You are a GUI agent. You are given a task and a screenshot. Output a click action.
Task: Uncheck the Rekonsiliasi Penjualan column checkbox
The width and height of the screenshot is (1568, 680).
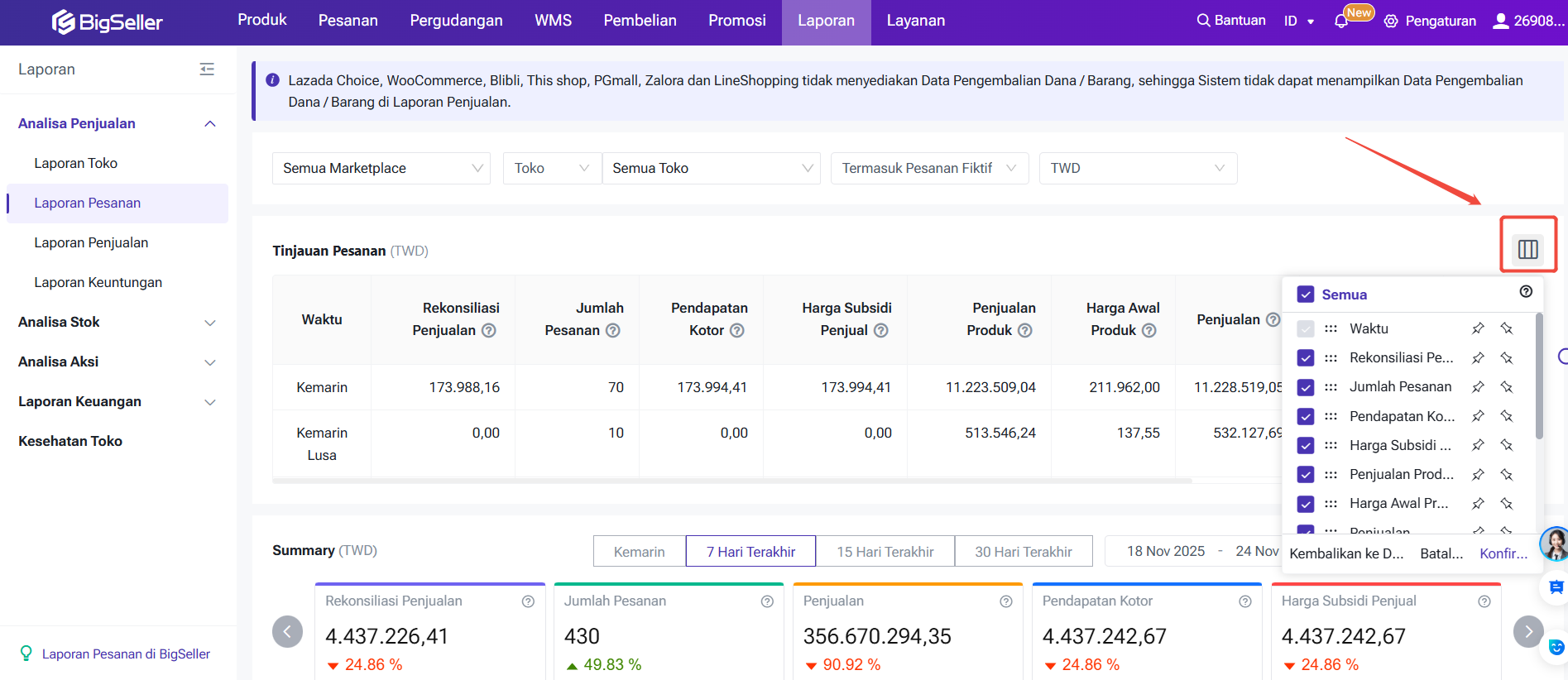coord(1306,358)
